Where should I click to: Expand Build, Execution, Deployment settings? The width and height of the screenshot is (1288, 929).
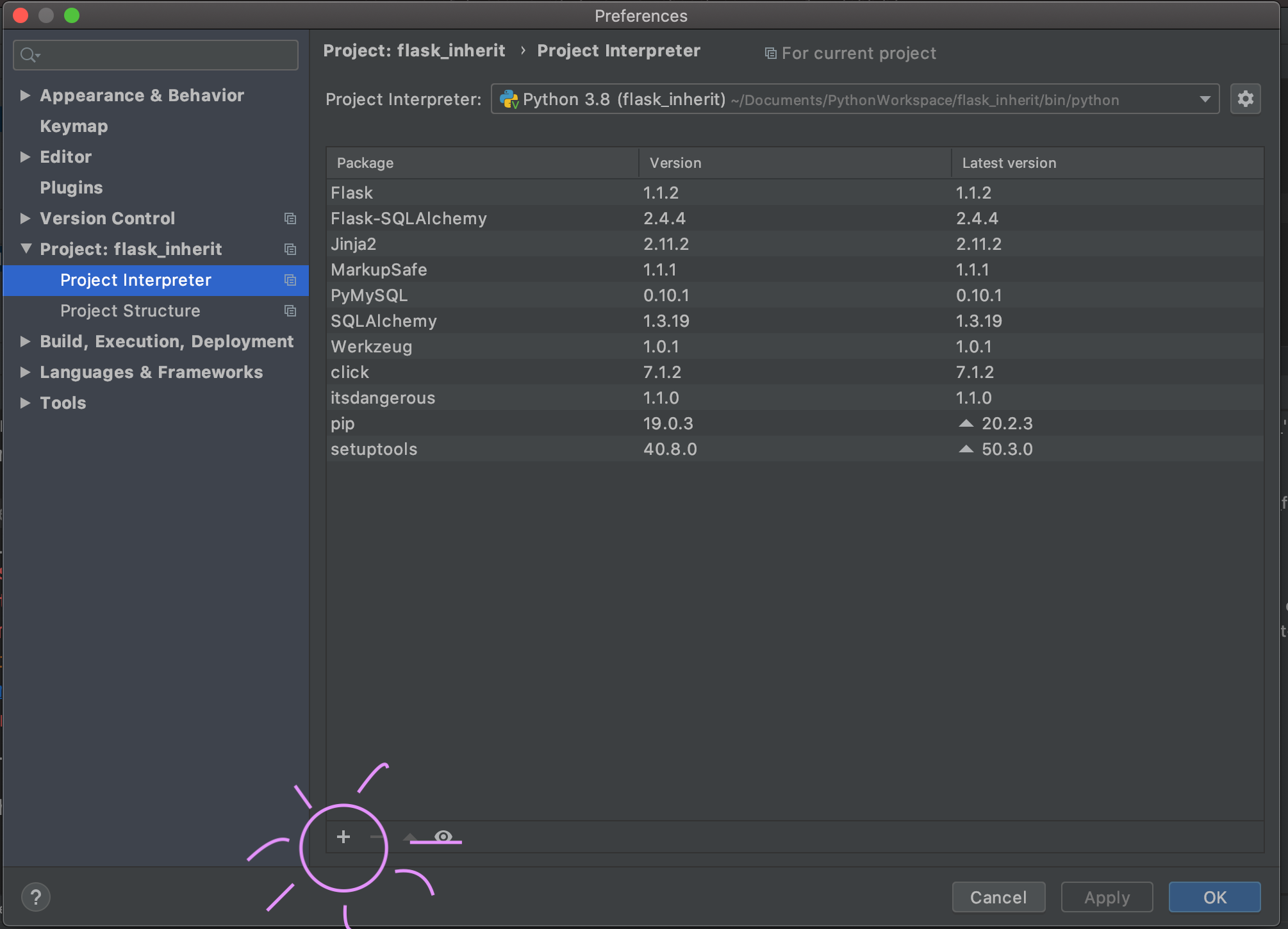pyautogui.click(x=26, y=341)
